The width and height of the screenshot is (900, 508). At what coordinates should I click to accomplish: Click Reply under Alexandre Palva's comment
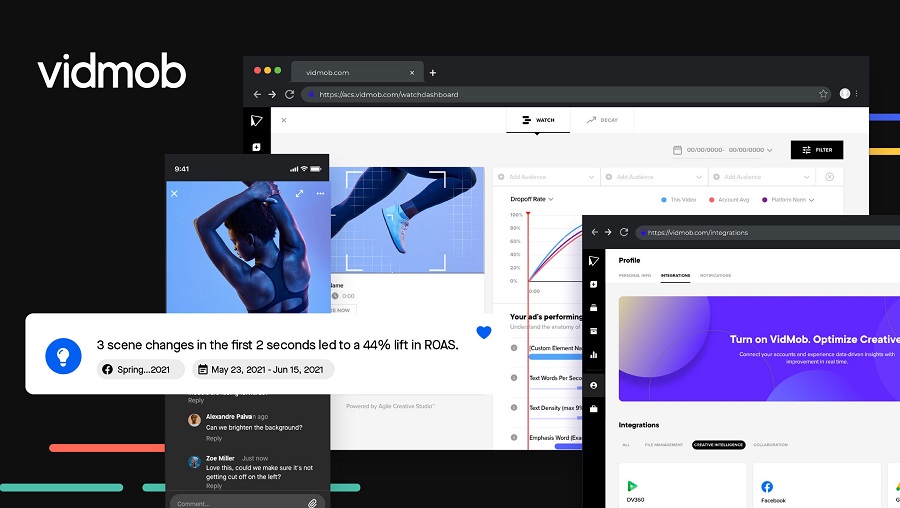(x=214, y=438)
